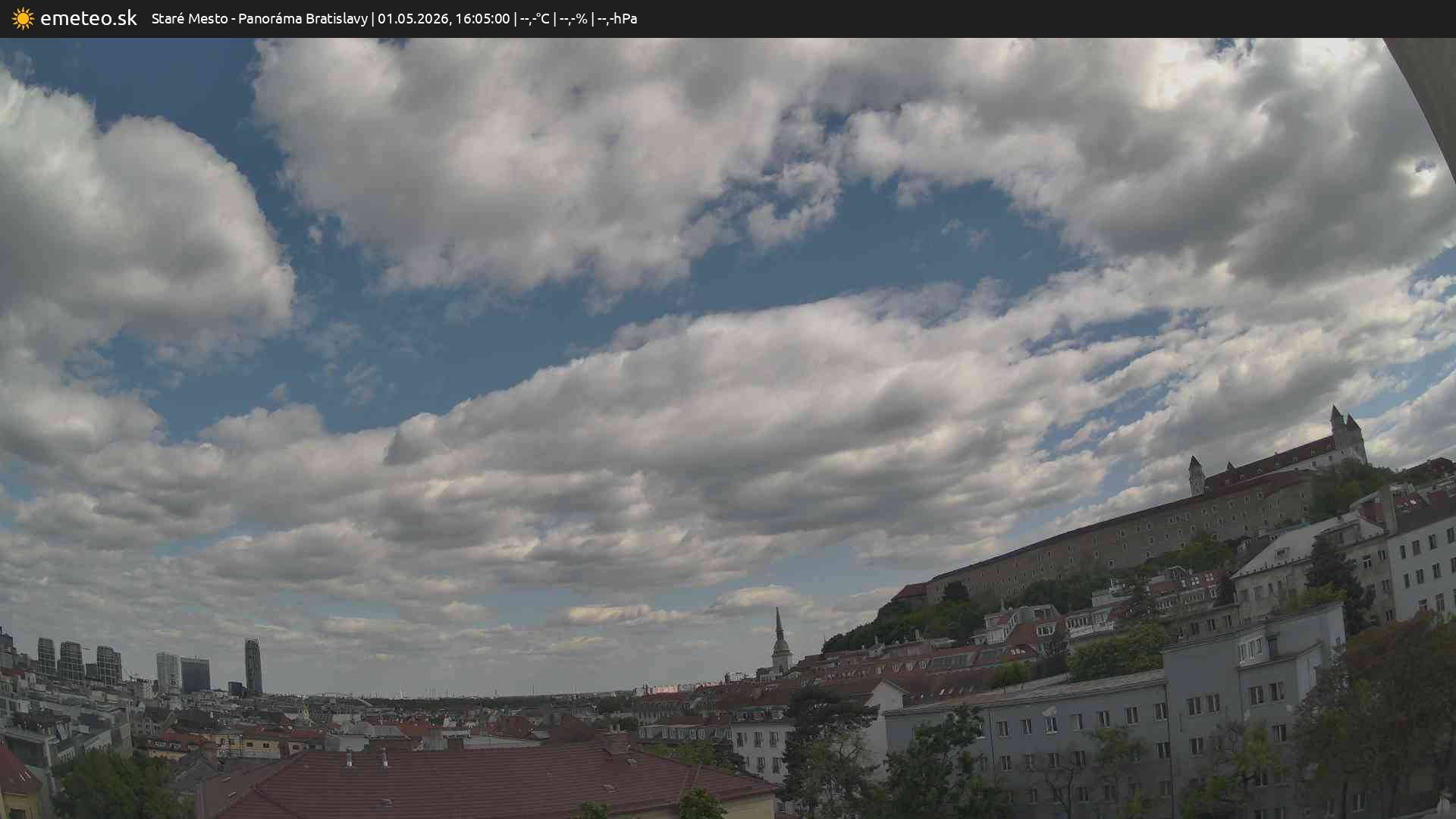Click the humidity reading '--,-%'

coord(573,18)
